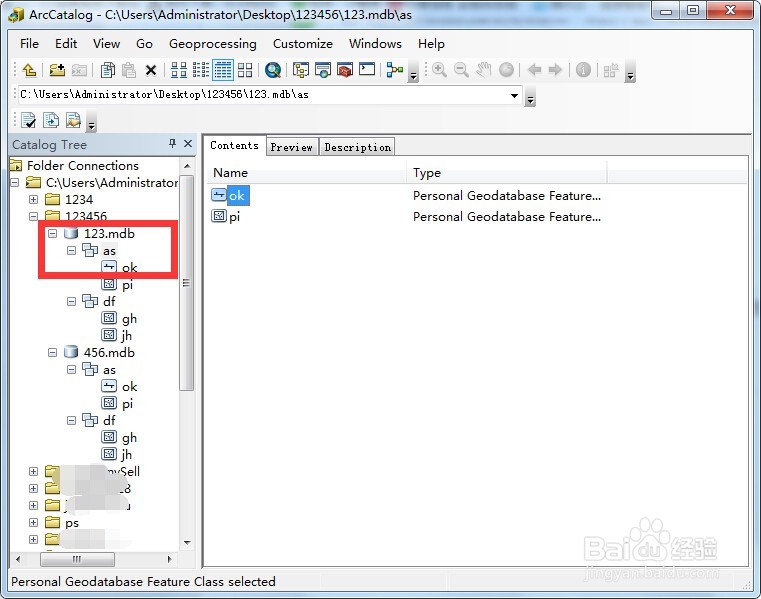Click the Paste icon in toolbar
Image resolution: width=761 pixels, height=599 pixels.
(x=129, y=70)
